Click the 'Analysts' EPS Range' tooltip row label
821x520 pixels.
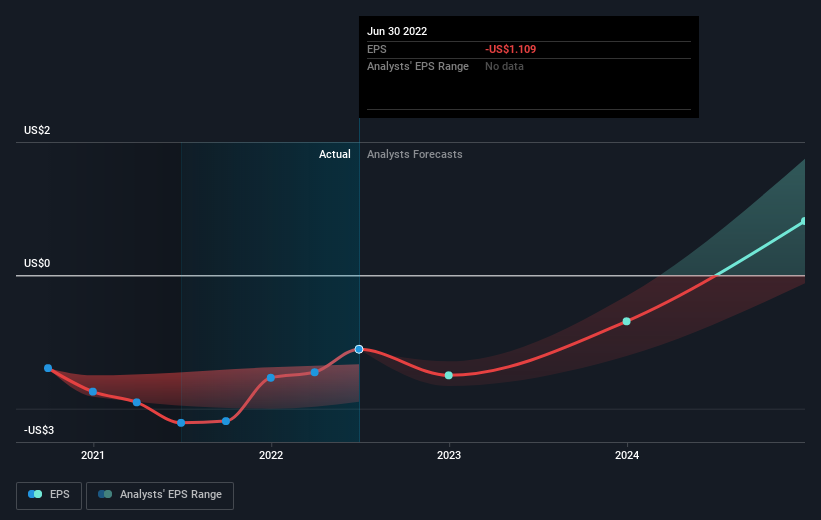coord(418,67)
